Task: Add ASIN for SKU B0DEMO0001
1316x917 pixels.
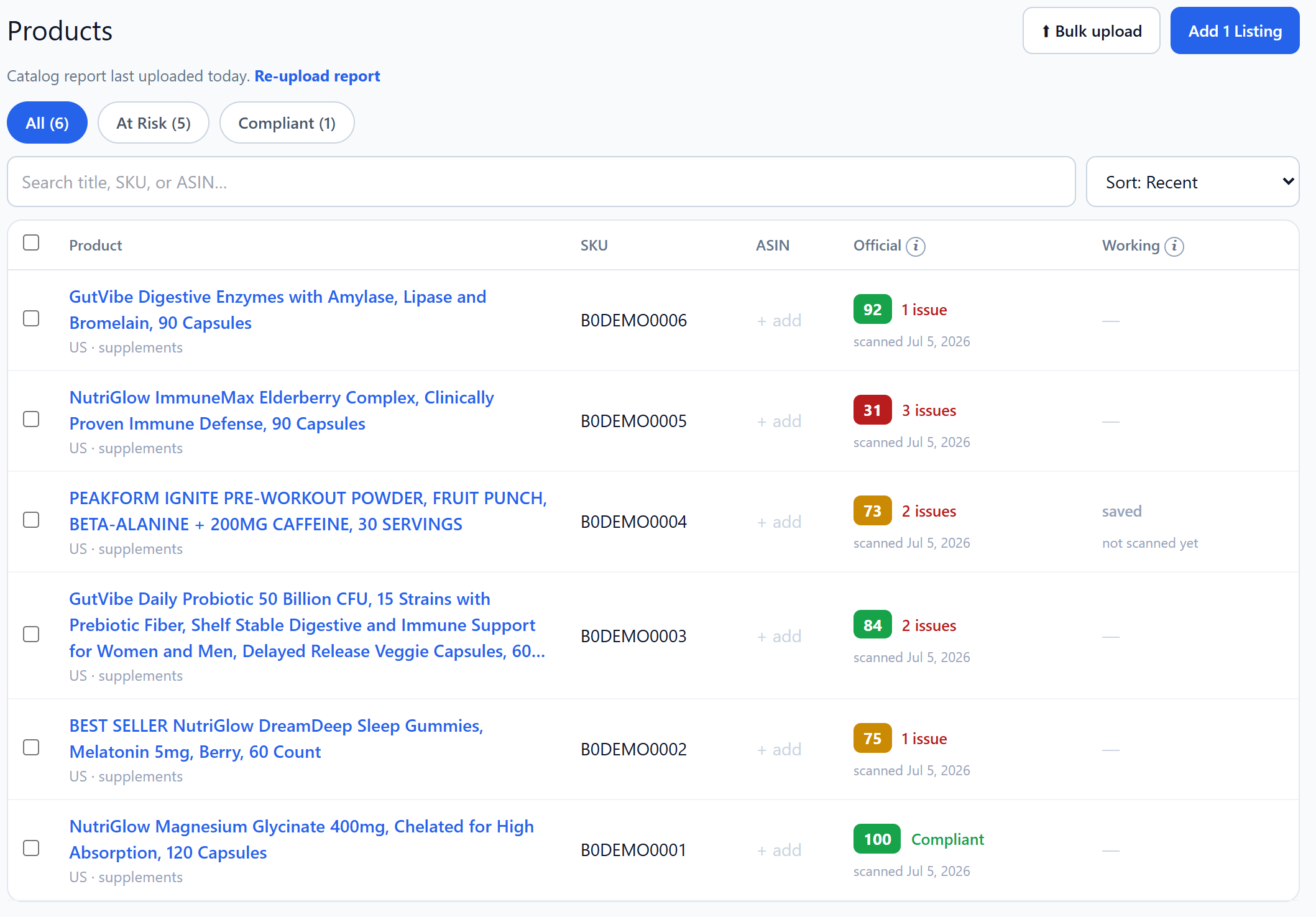Action: 779,850
